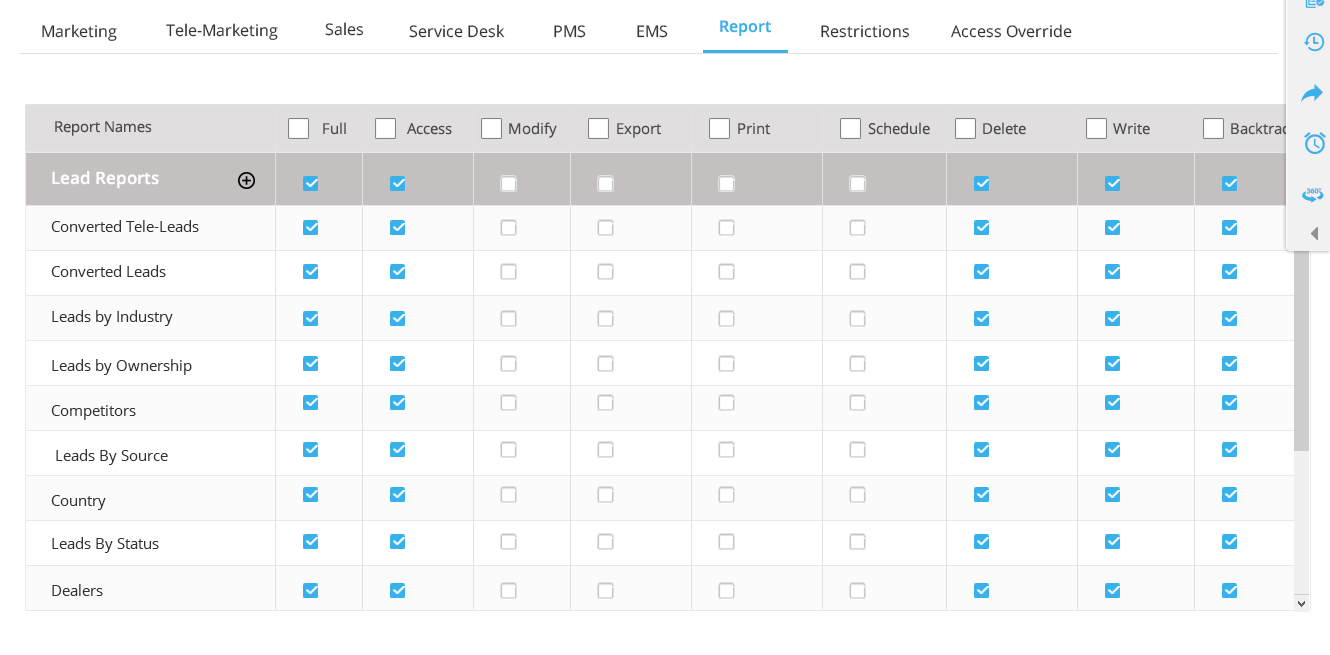This screenshot has width=1330, height=655.
Task: Open the approvals icon on the right sidebar
Action: click(x=1313, y=6)
